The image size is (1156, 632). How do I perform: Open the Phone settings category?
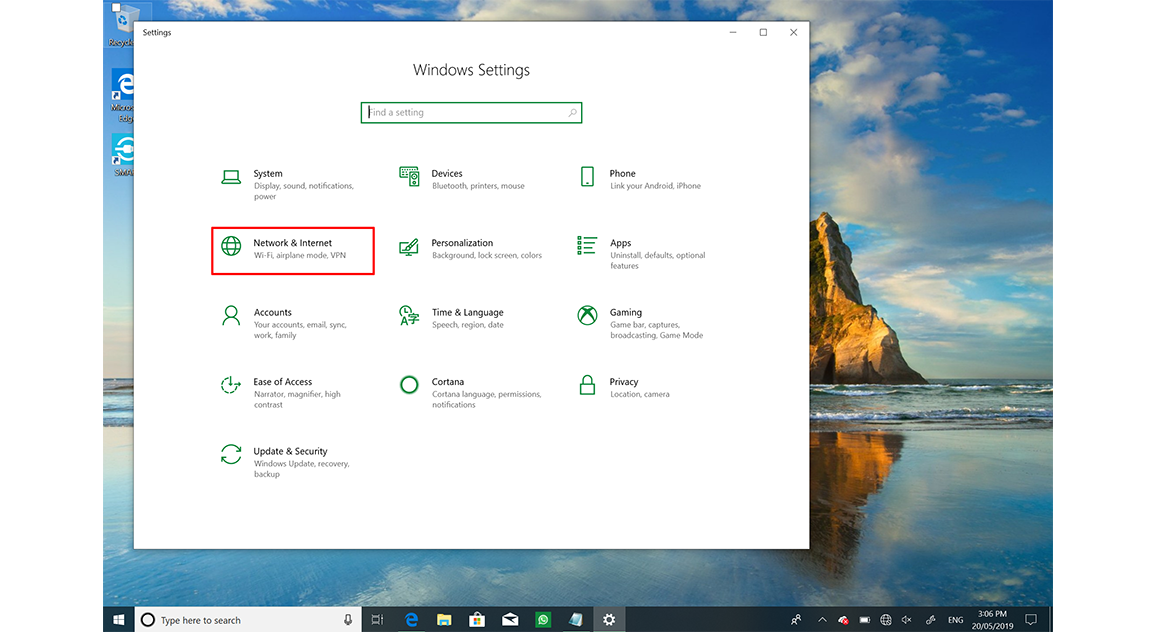(641, 179)
